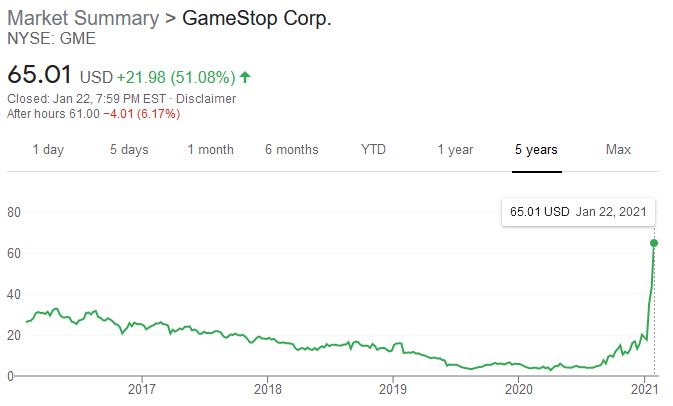Image resolution: width=673 pixels, height=406 pixels.
Task: Click the 2018 year axis label
Action: point(267,389)
